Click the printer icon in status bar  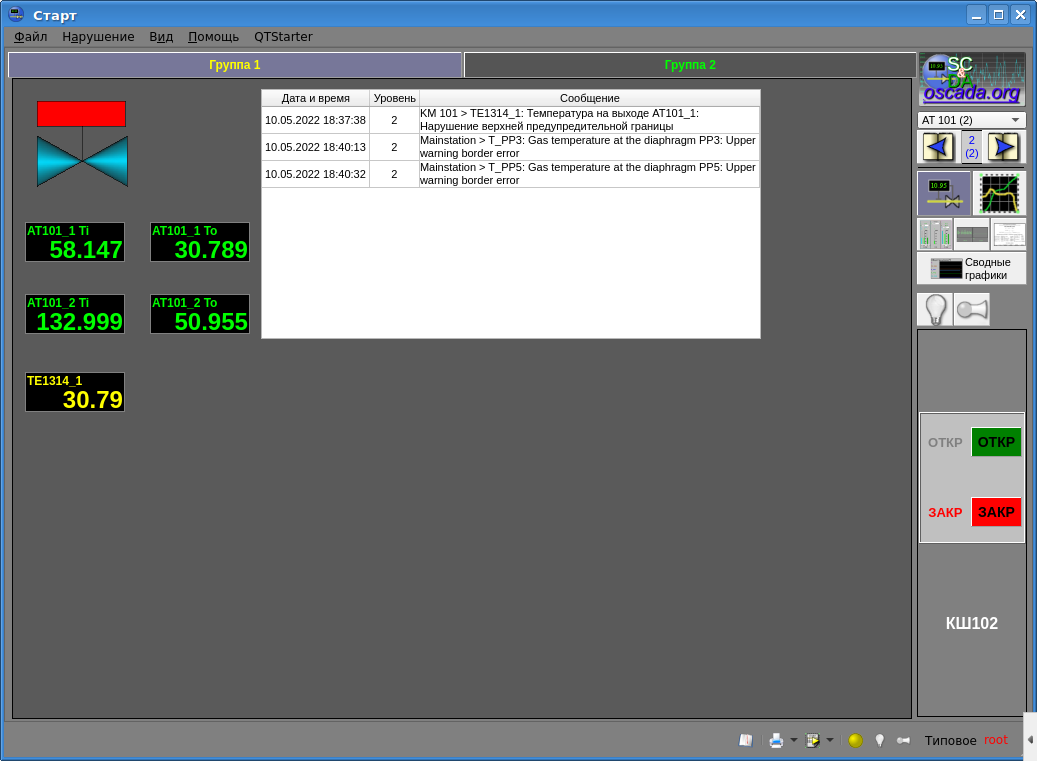[776, 740]
